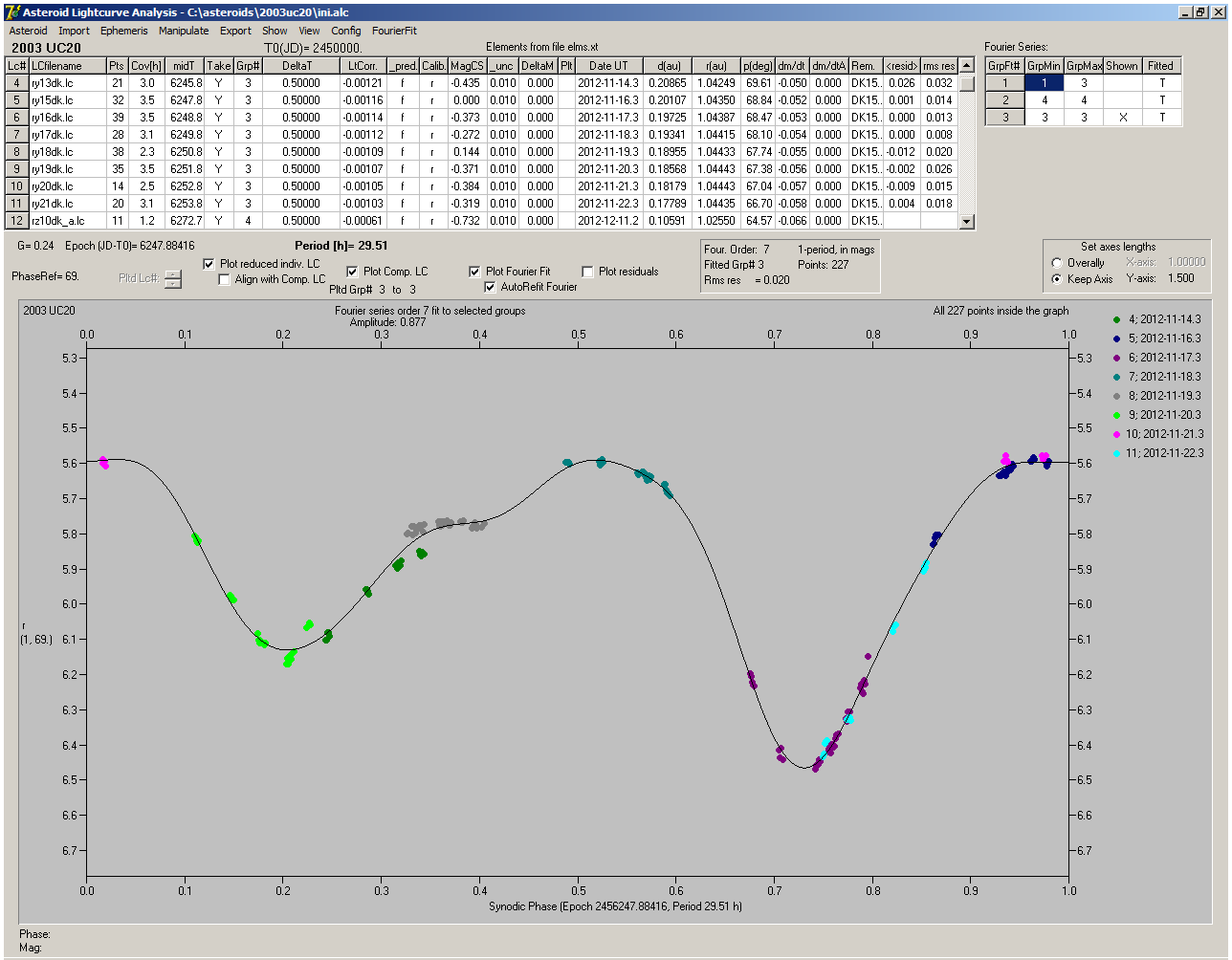This screenshot has height=960, width=1232.
Task: Select row header 7 in lightcurve table
Action: (x=16, y=135)
